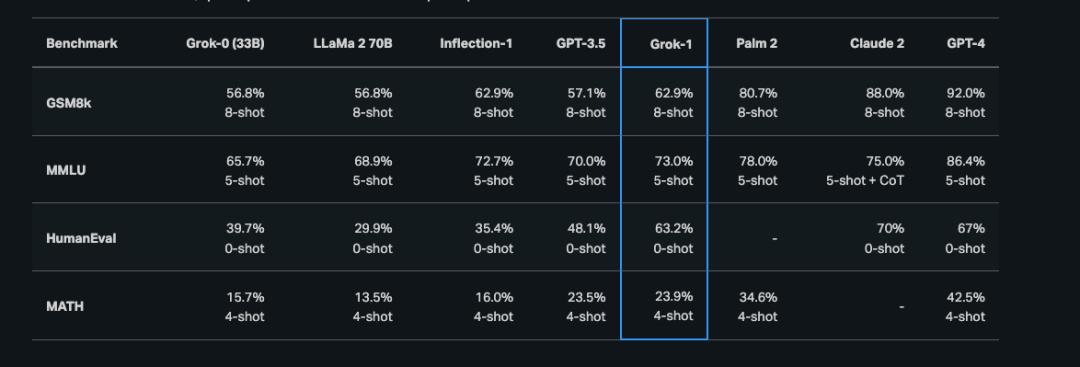Screen dimensions: 1080x367
Task: Select the MMLU row label
Action: [66, 170]
